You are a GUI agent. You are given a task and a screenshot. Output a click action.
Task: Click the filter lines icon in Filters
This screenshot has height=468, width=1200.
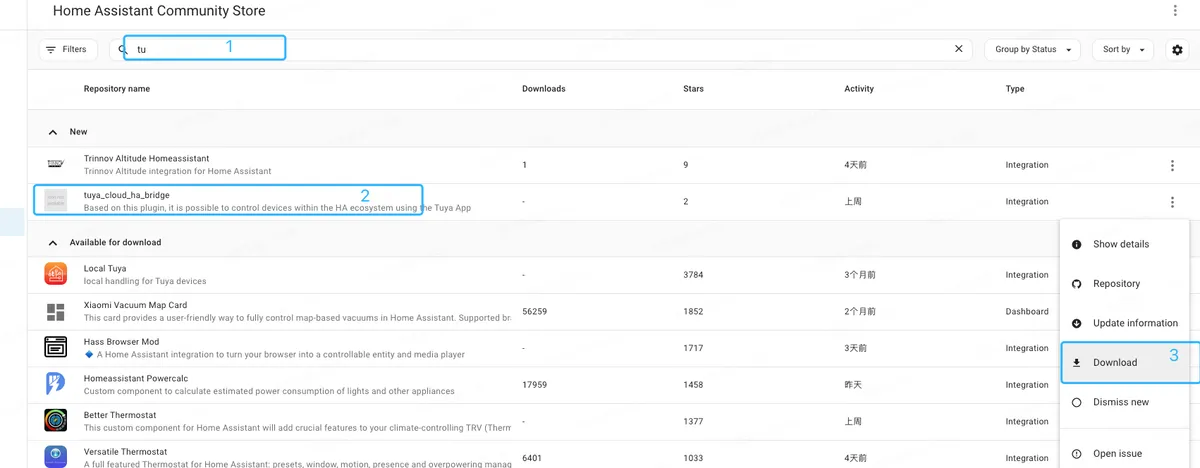click(51, 49)
